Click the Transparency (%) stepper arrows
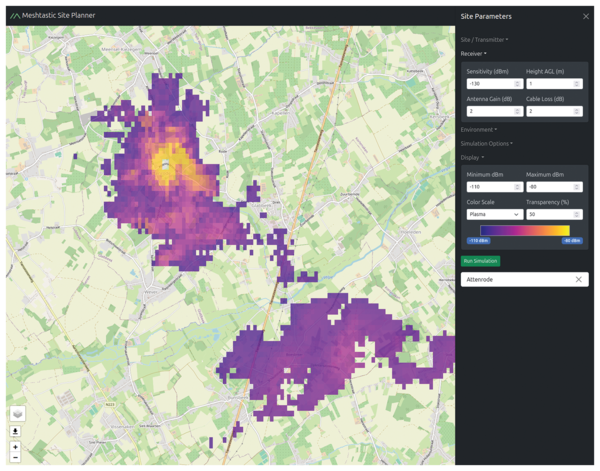The height and width of the screenshot is (471, 600). coord(578,214)
